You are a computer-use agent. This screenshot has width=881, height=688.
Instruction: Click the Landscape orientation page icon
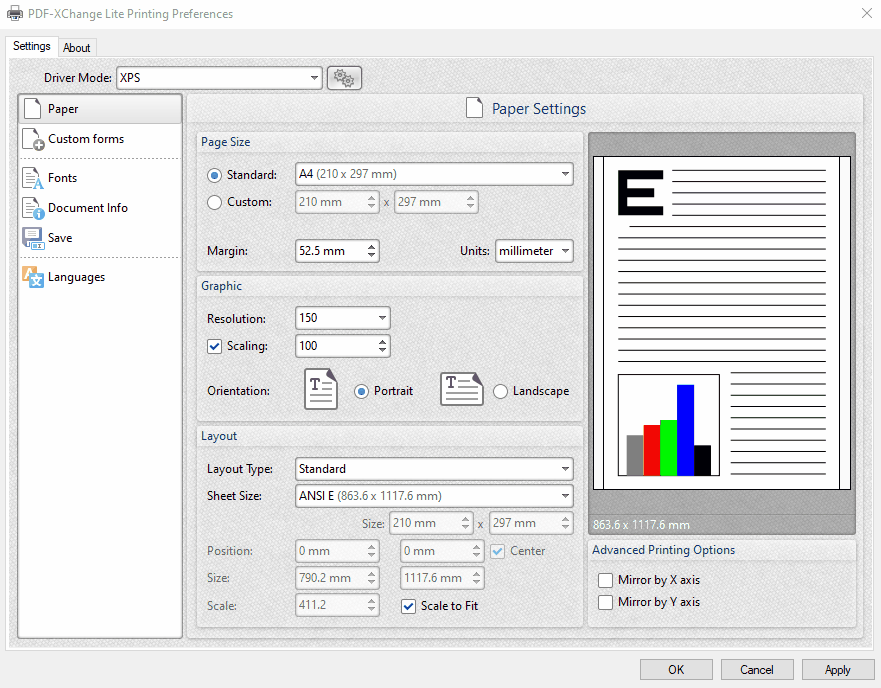pyautogui.click(x=461, y=389)
